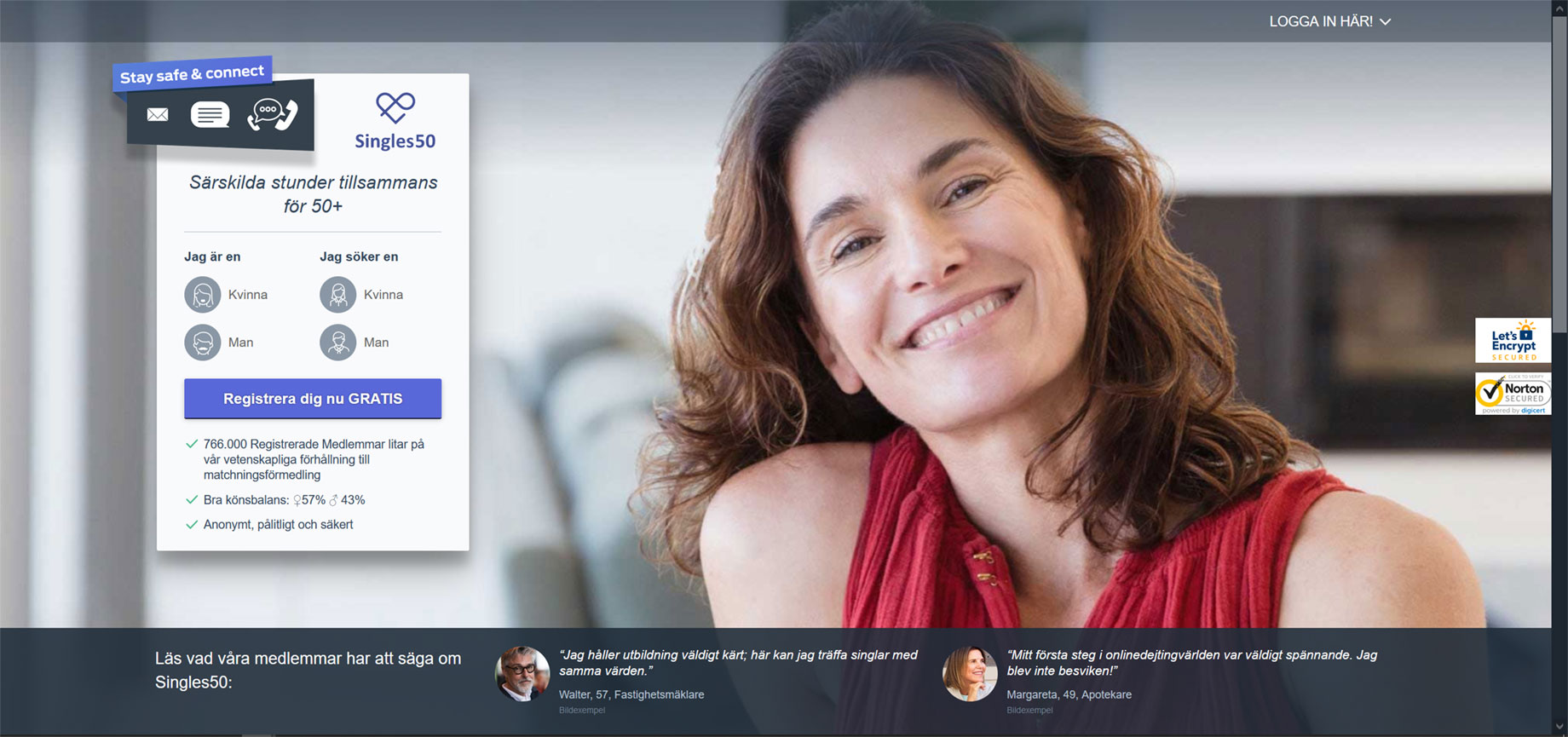Click the phone chat icon
Image resolution: width=1568 pixels, height=737 pixels.
point(273,114)
